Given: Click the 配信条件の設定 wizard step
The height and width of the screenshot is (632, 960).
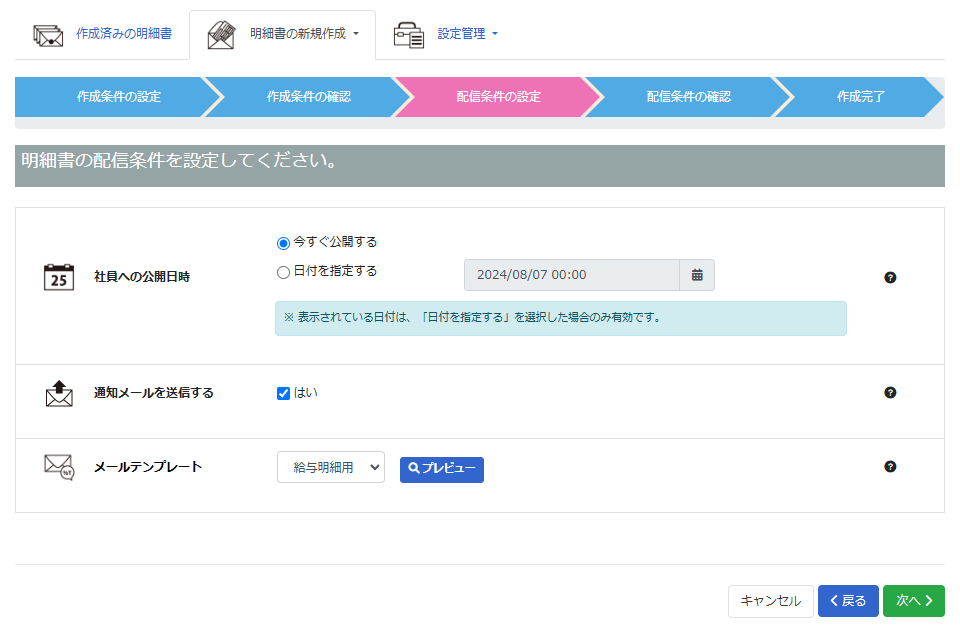Looking at the screenshot, I should coord(498,97).
